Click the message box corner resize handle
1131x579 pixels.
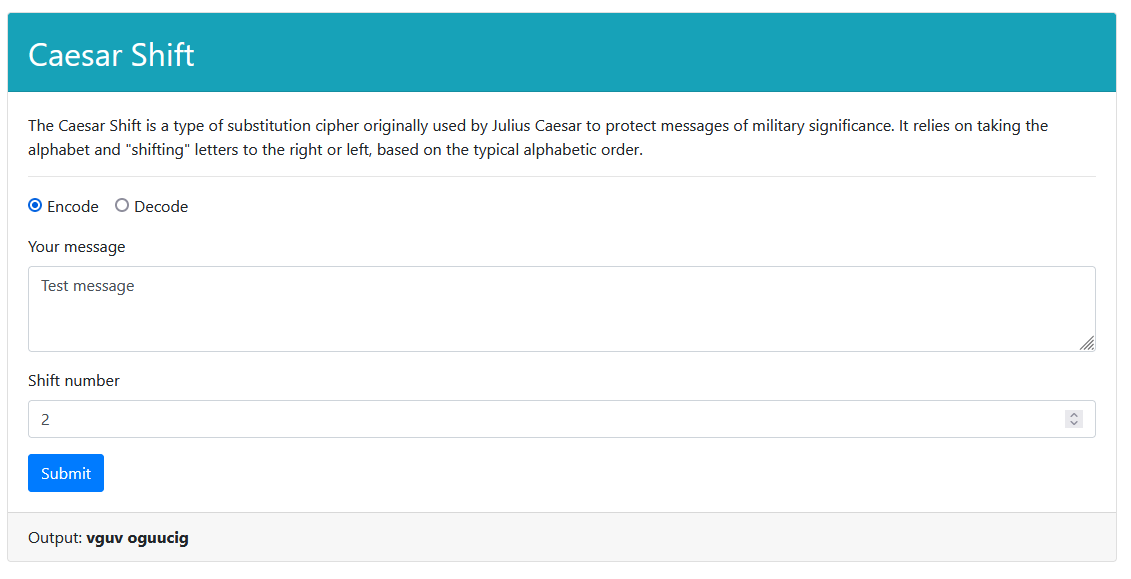1087,343
